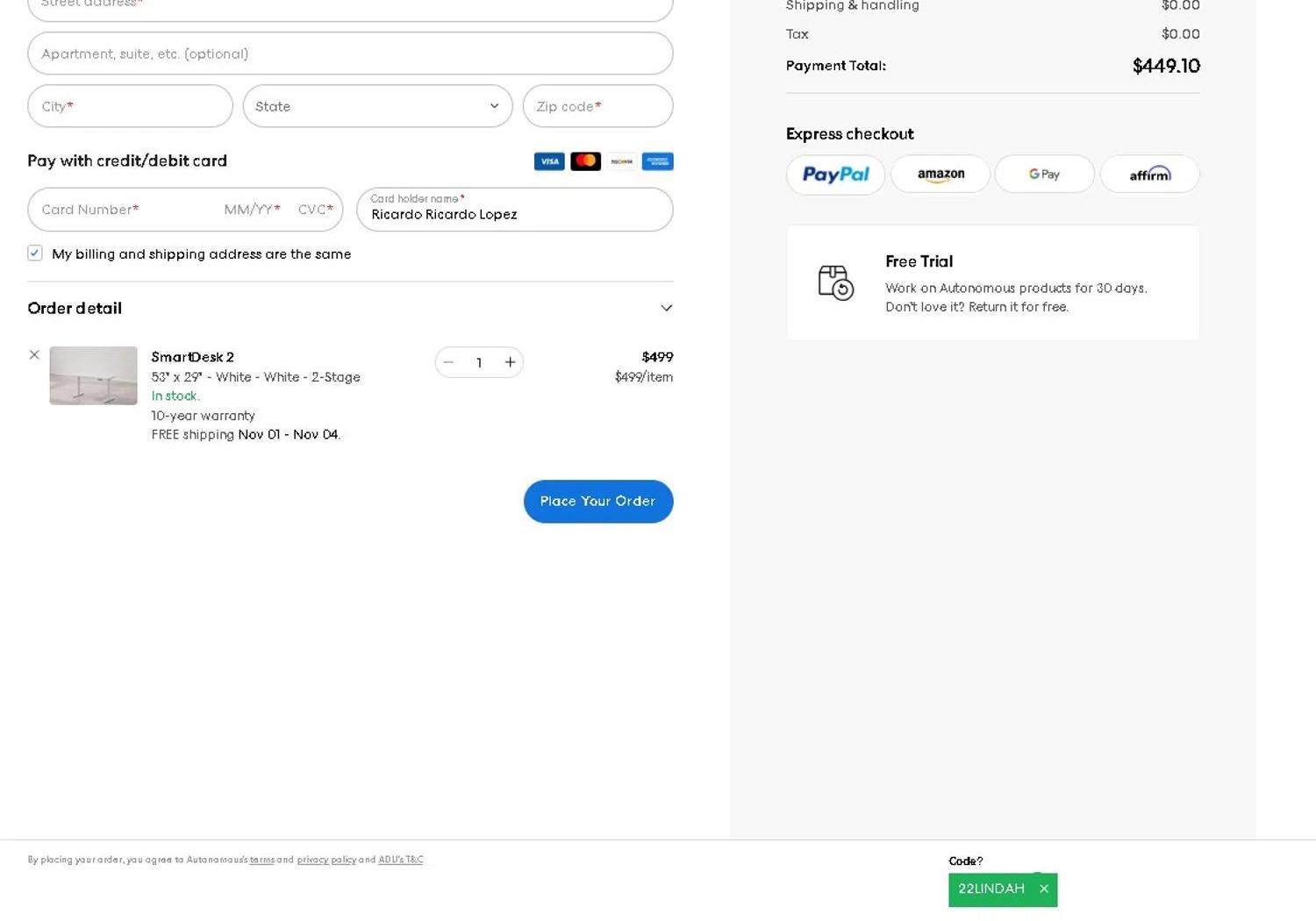The height and width of the screenshot is (921, 1316).
Task: Click the Free Trial heading
Action: click(x=919, y=261)
